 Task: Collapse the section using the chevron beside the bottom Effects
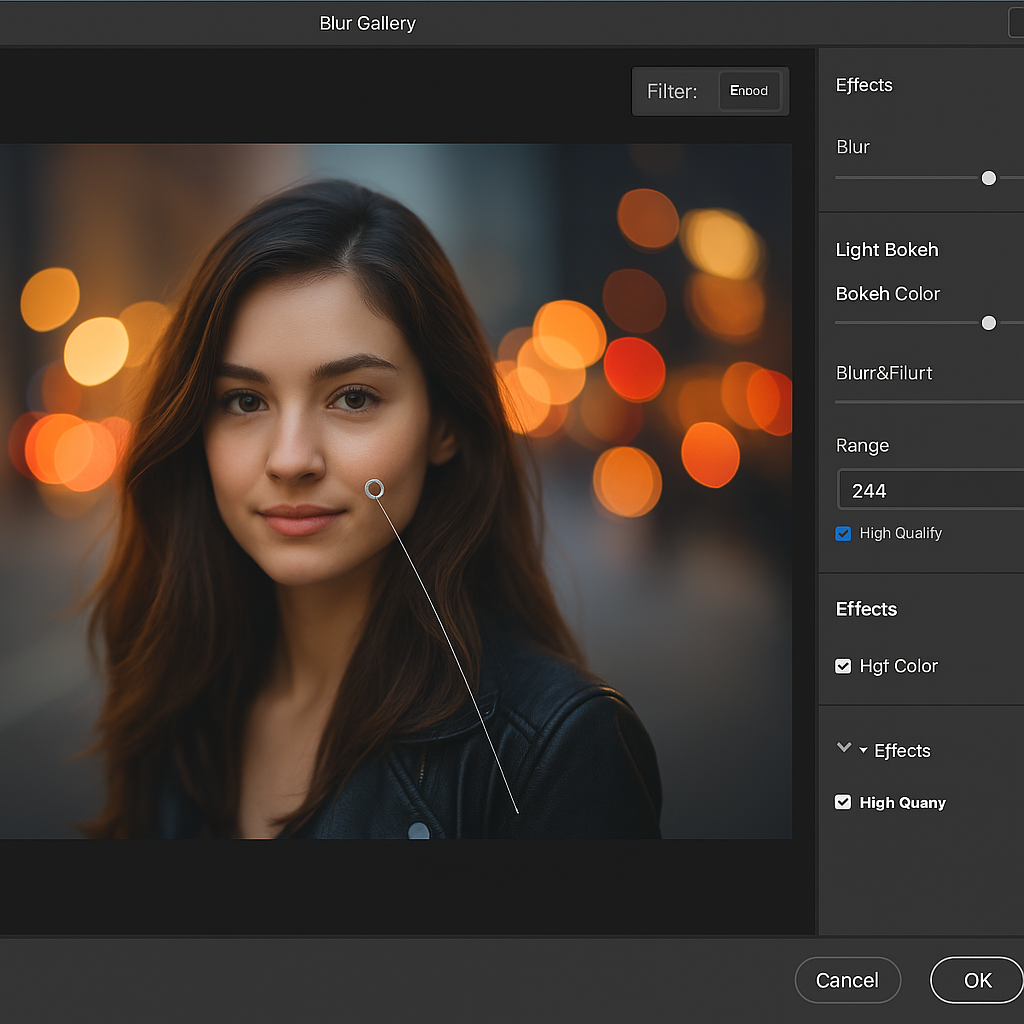pos(843,748)
